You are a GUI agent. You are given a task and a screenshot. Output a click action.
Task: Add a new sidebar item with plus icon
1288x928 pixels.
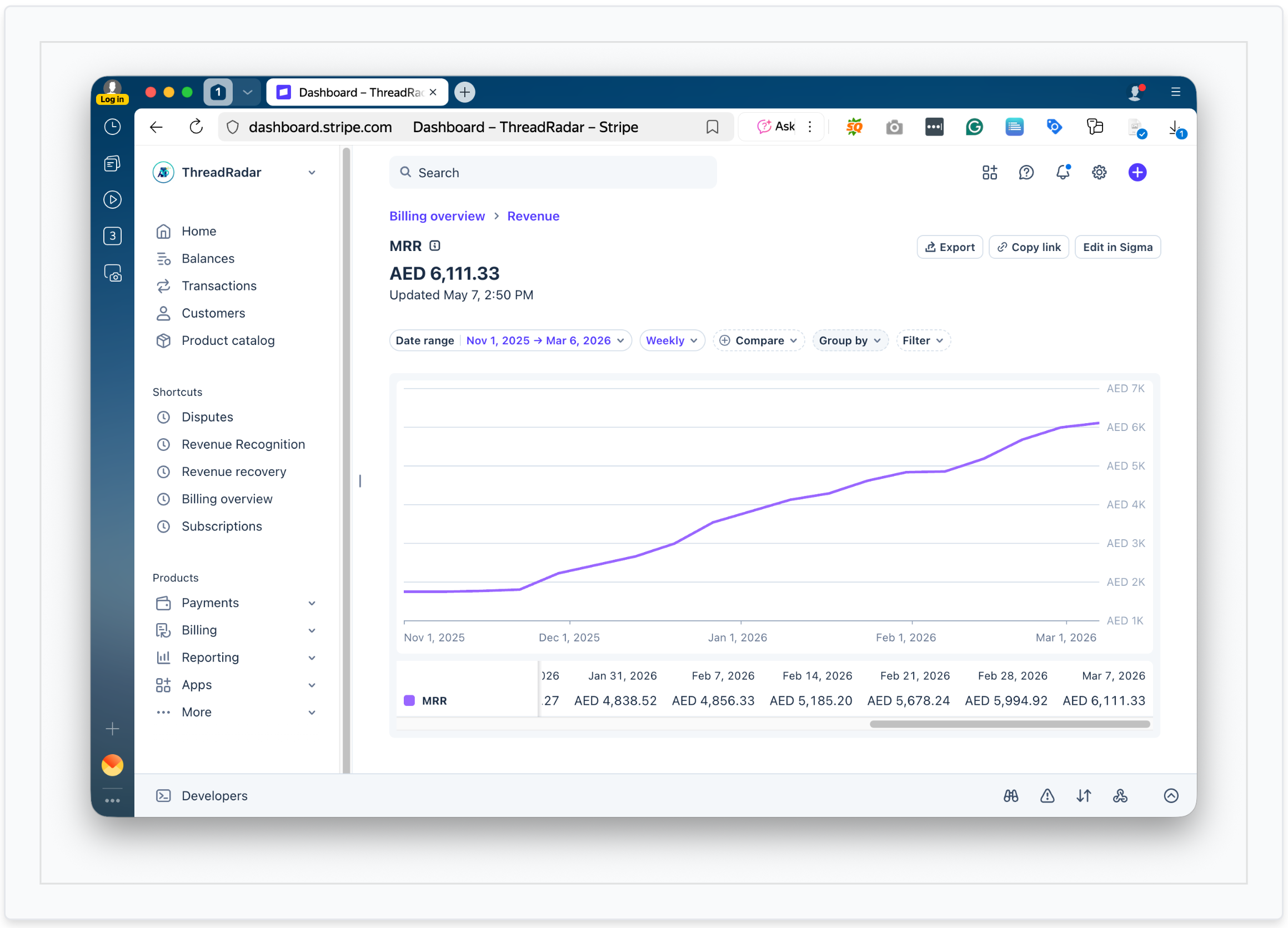click(112, 729)
